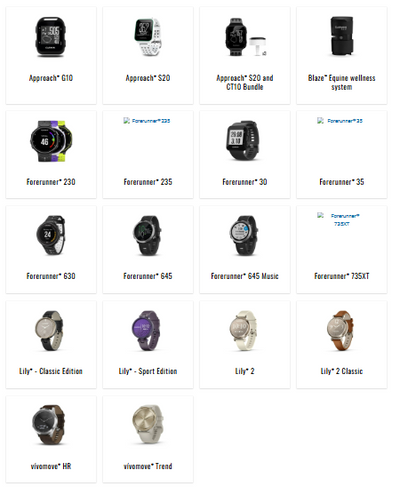
Task: Click the Forerunner 645 product name
Action: (148, 276)
